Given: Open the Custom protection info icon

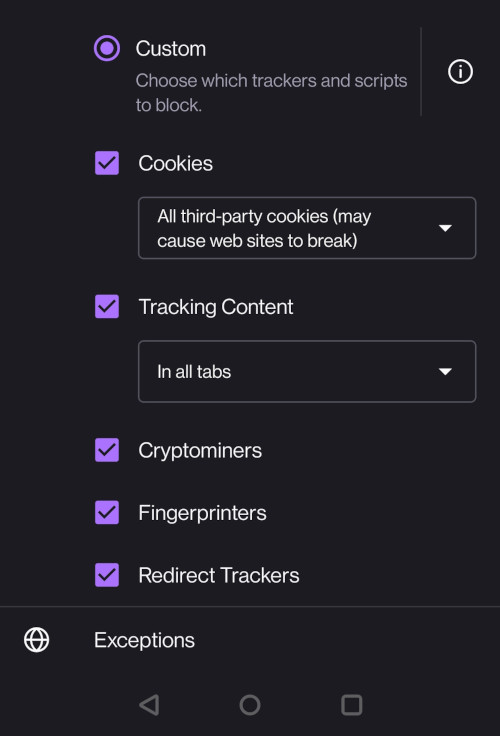Looking at the screenshot, I should pyautogui.click(x=460, y=72).
